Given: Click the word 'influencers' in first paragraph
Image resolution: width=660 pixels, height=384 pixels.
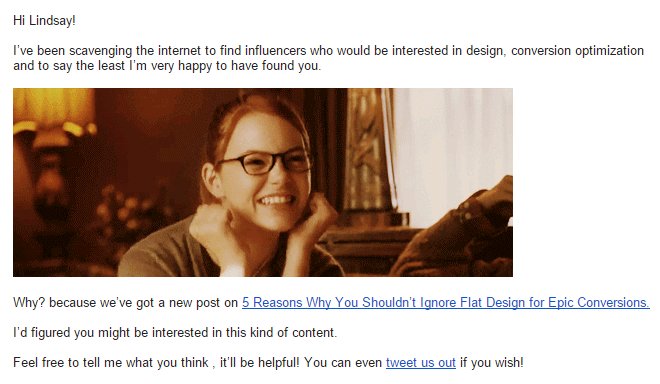Looking at the screenshot, I should click(x=275, y=51).
